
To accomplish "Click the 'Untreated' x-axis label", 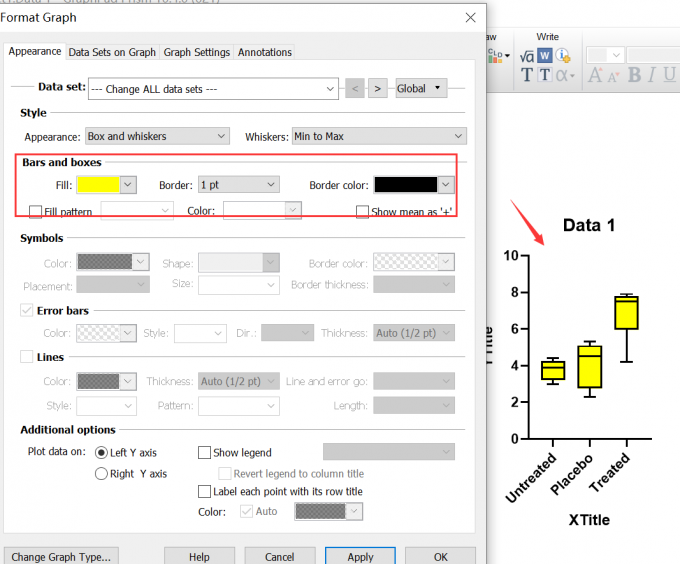I will tap(531, 477).
